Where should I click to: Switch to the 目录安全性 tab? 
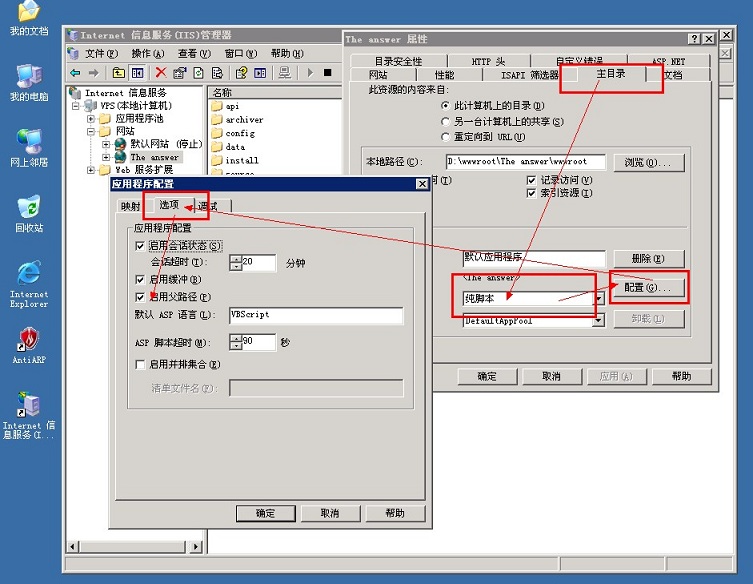click(x=399, y=61)
